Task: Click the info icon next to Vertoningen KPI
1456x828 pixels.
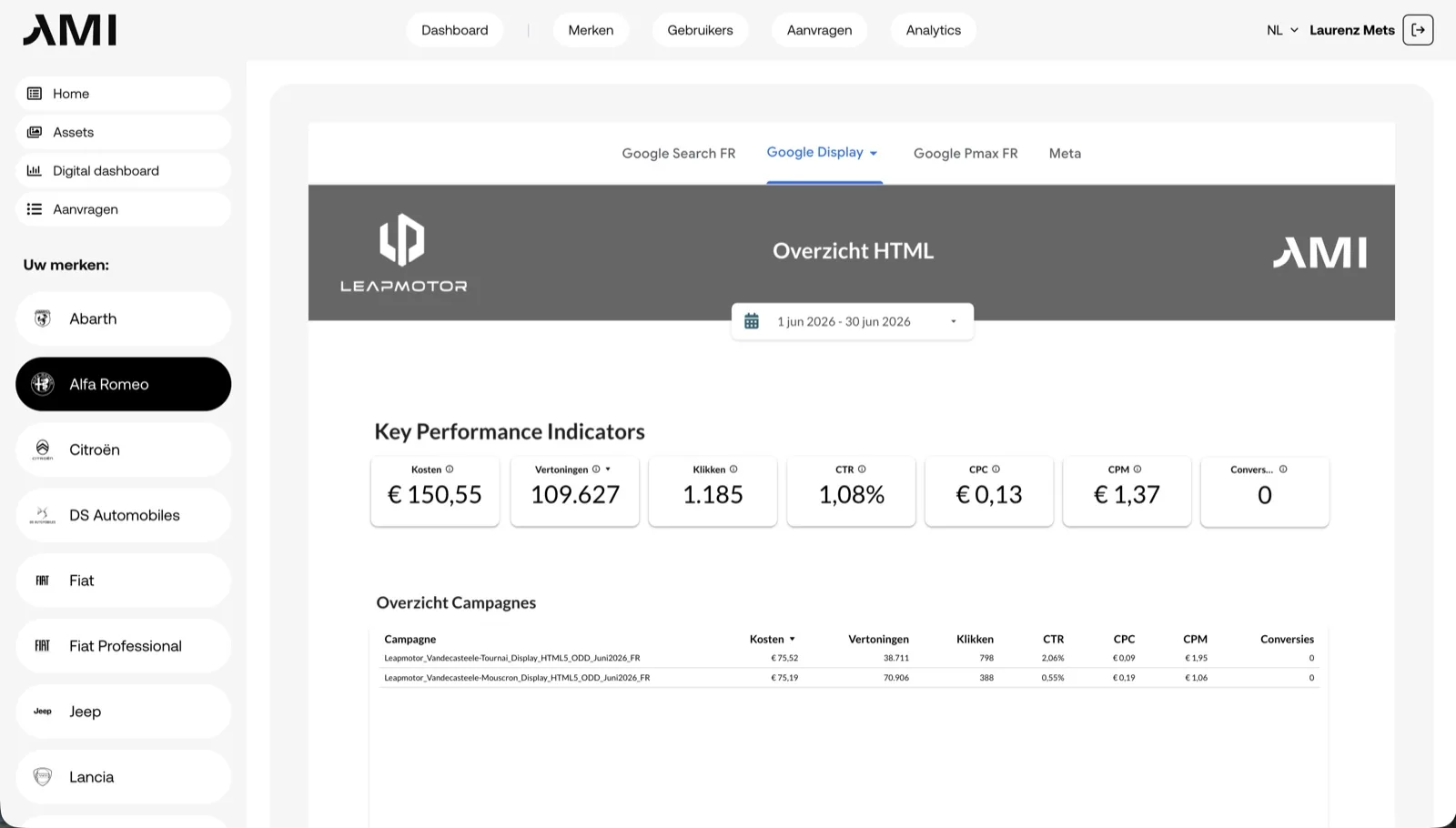Action: 596,470
